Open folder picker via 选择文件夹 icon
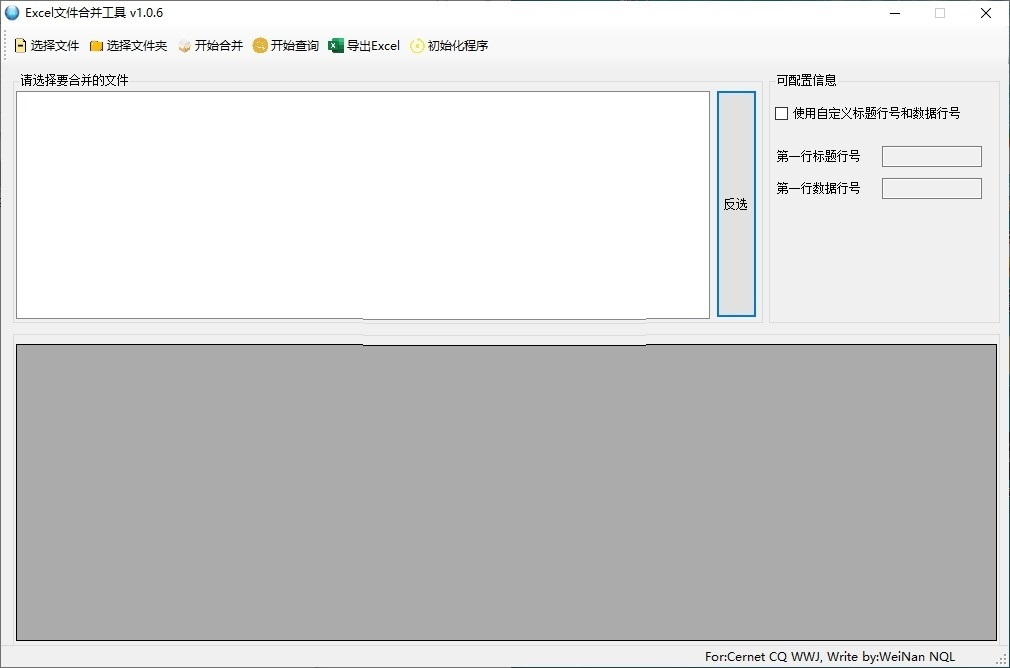This screenshot has height=668, width=1010. [x=94, y=45]
